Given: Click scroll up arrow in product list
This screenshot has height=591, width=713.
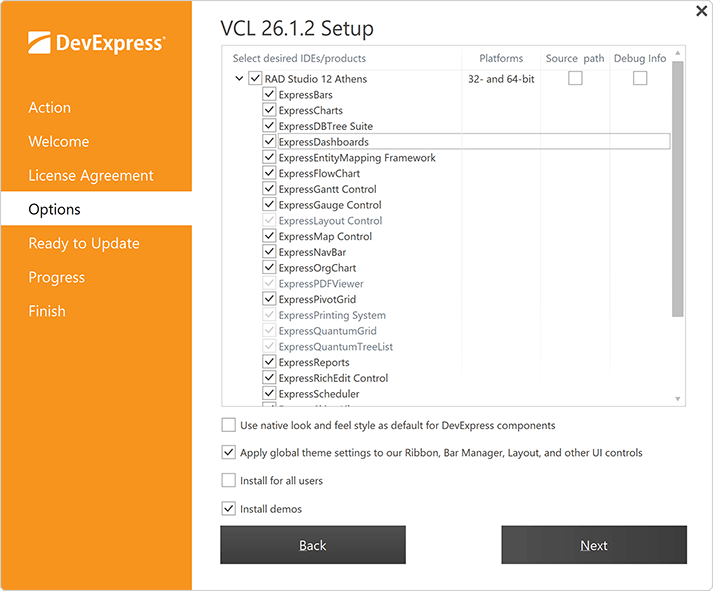Looking at the screenshot, I should tap(678, 53).
